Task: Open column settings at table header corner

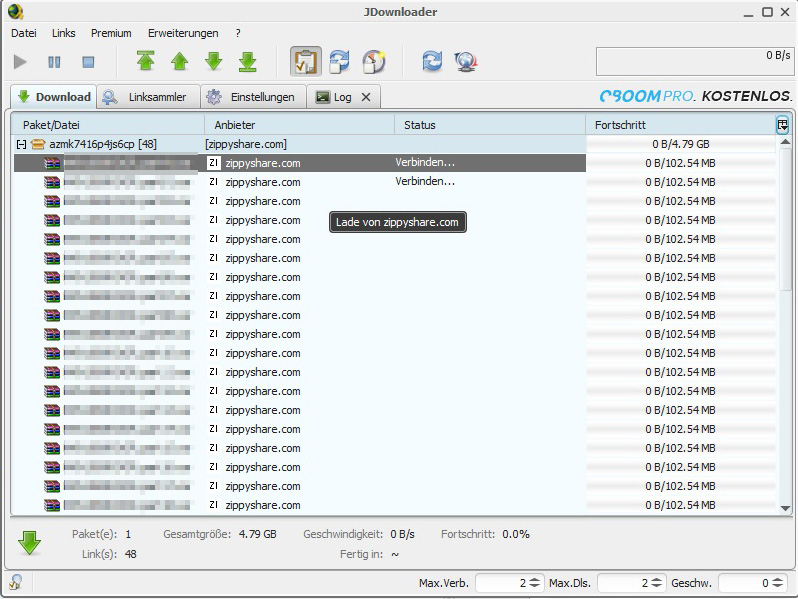Action: point(782,125)
